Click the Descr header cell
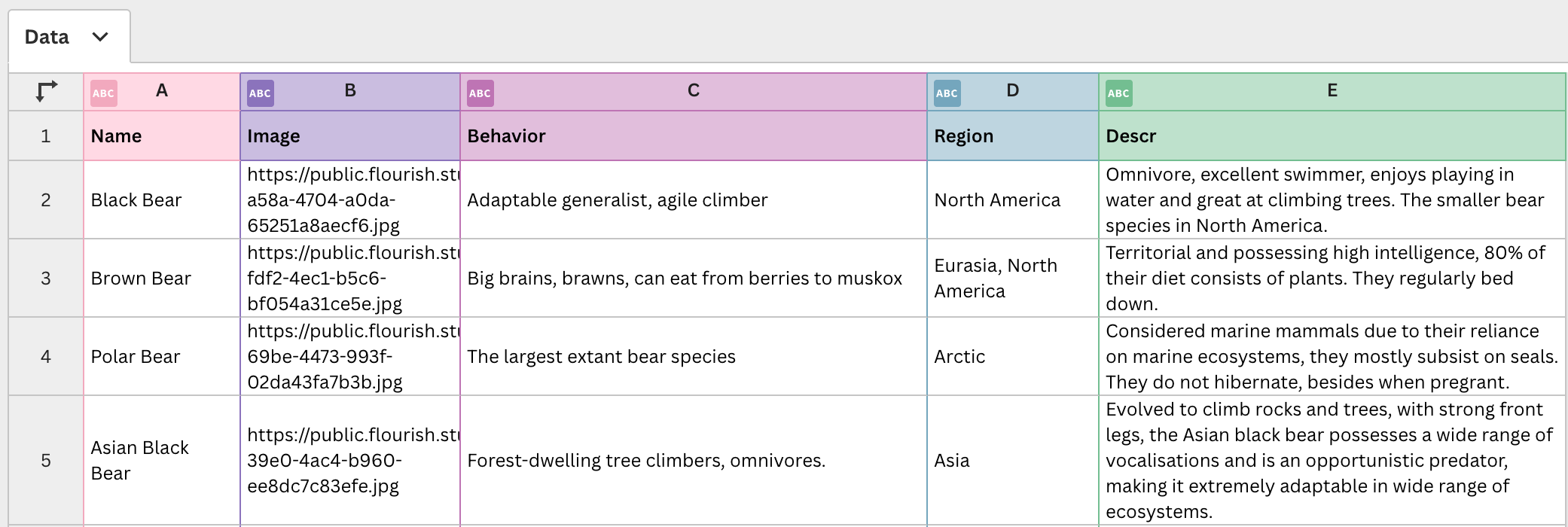This screenshot has height=527, width=1568. tap(1332, 136)
